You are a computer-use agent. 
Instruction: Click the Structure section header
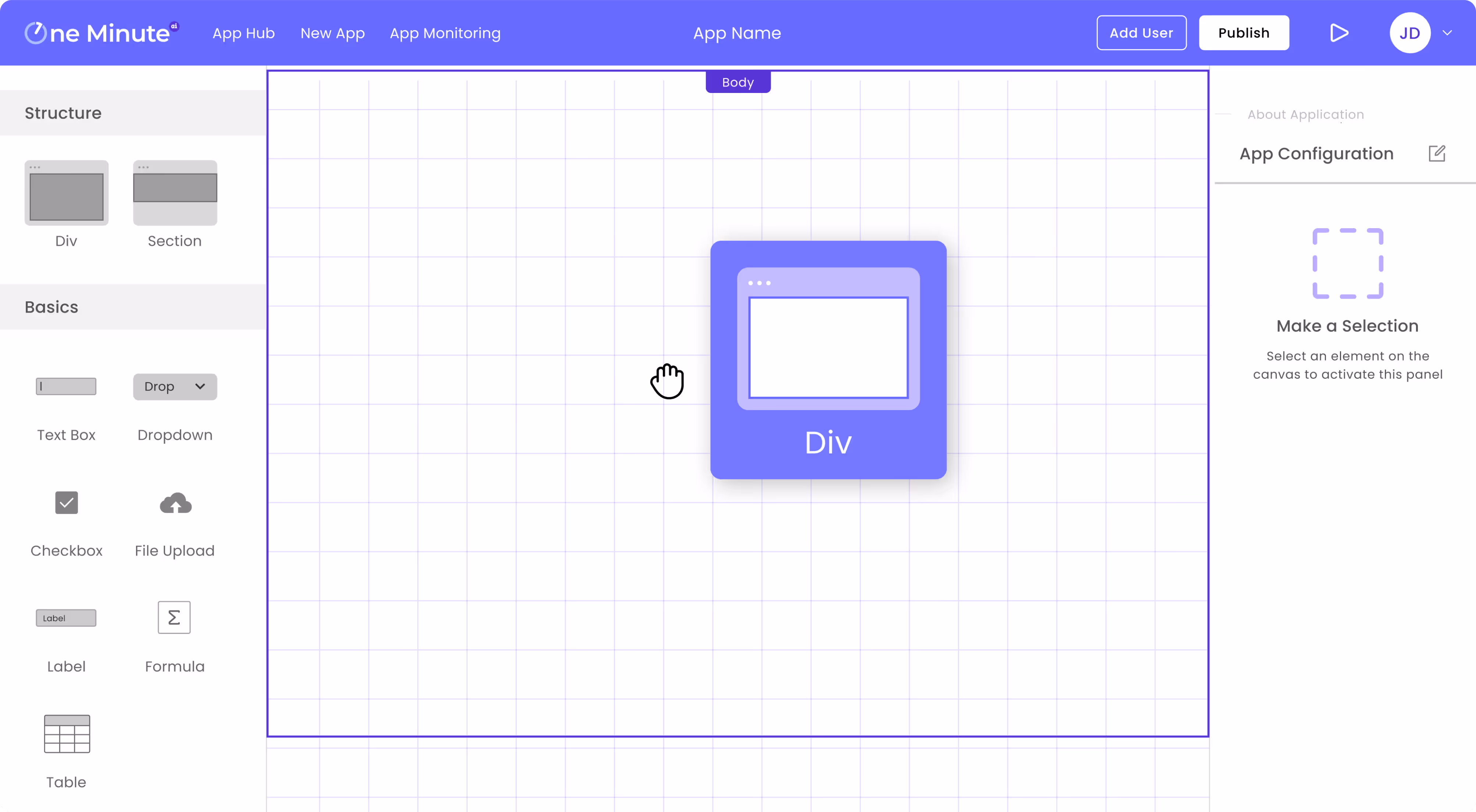coord(133,113)
